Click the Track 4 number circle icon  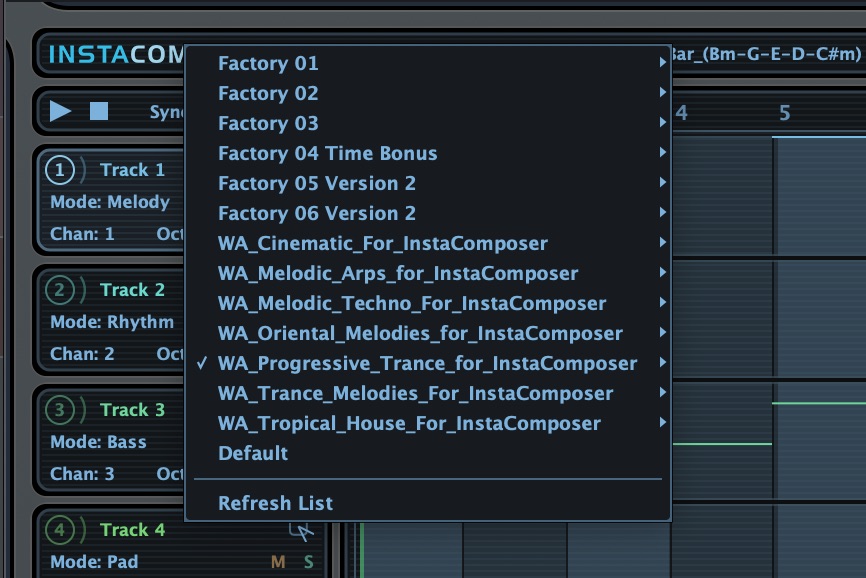[x=61, y=530]
